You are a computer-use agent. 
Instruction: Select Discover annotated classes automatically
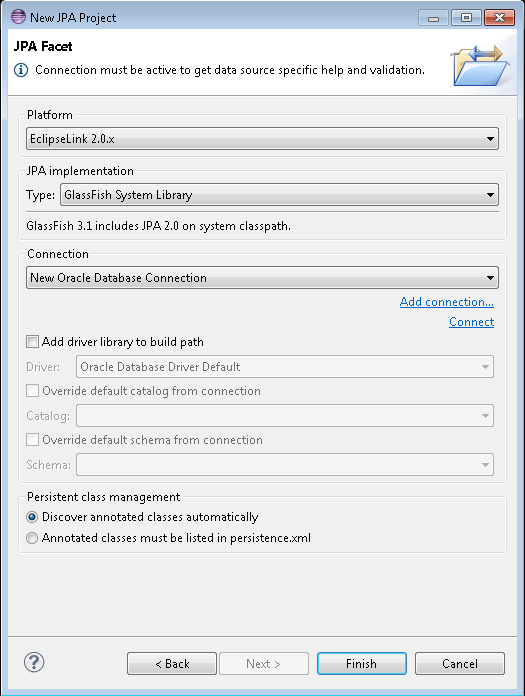[x=32, y=517]
